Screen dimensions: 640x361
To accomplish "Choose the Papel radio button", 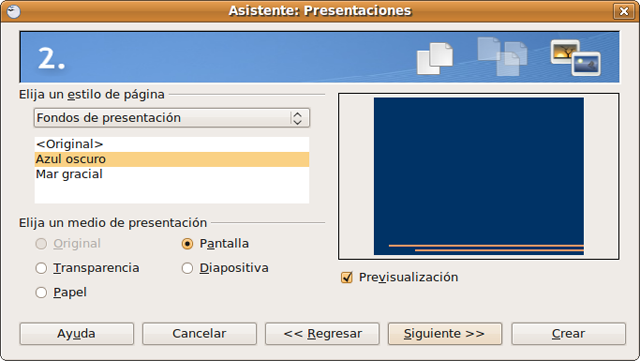I will (x=41, y=292).
